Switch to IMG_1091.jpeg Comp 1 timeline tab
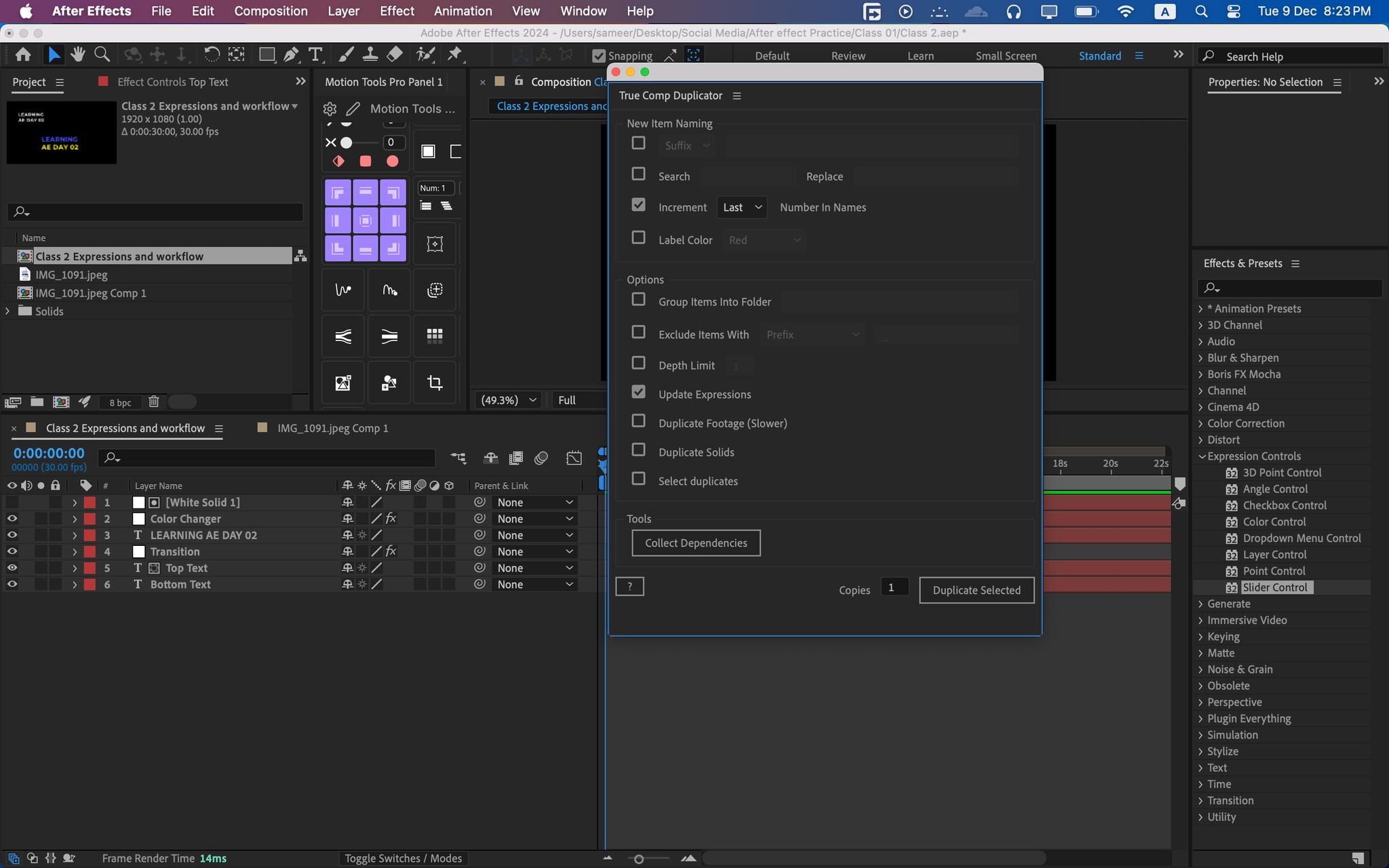The height and width of the screenshot is (868, 1389). click(x=332, y=429)
